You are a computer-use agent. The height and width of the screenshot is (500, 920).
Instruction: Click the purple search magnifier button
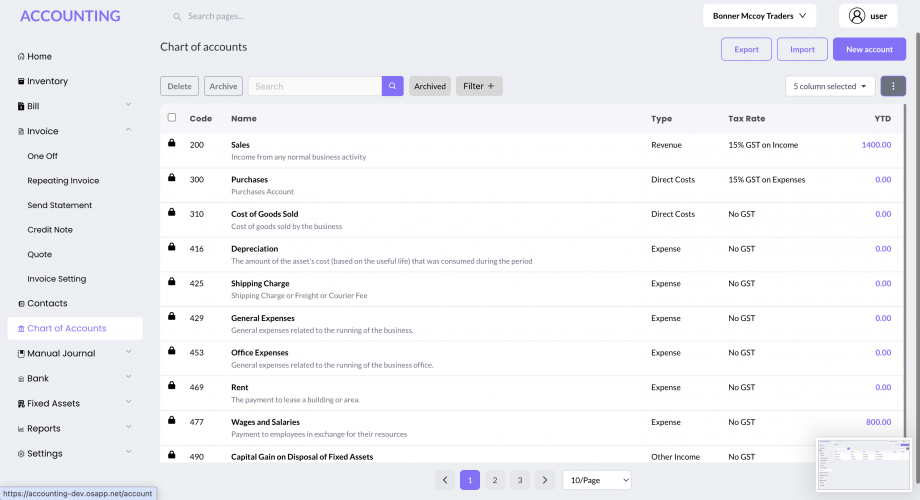click(393, 86)
